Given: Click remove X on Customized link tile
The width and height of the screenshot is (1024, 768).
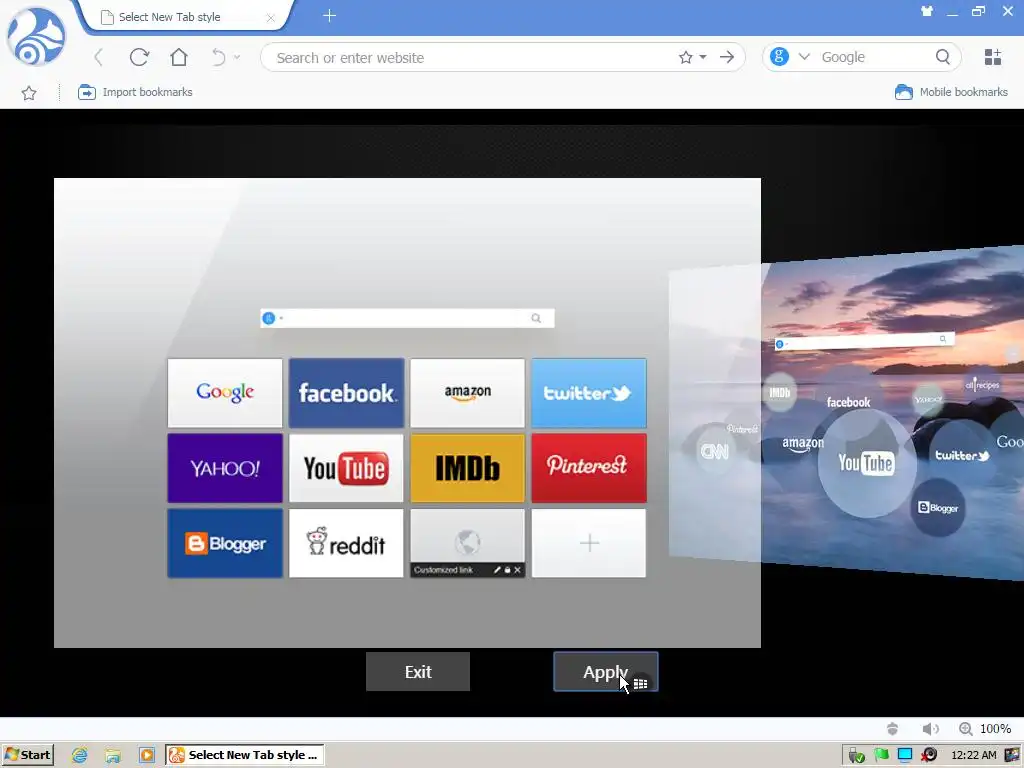Looking at the screenshot, I should [517, 570].
